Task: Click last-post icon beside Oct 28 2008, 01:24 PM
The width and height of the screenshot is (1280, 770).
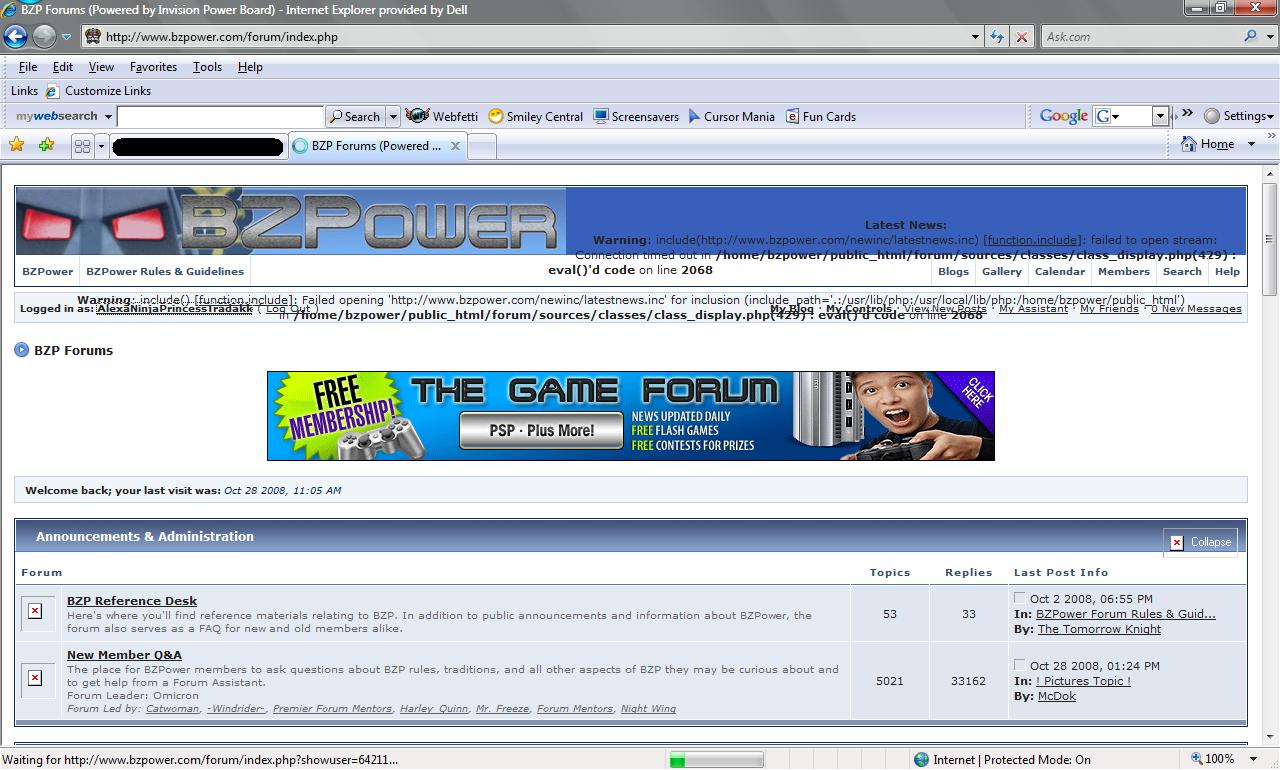Action: click(x=1020, y=664)
